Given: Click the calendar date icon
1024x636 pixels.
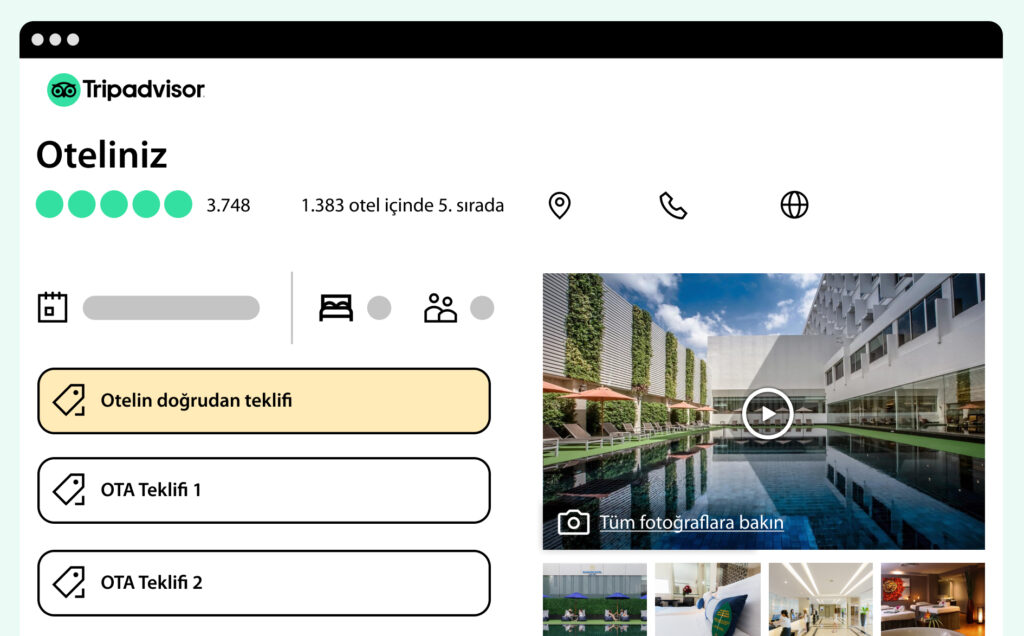Looking at the screenshot, I should pyautogui.click(x=52, y=307).
